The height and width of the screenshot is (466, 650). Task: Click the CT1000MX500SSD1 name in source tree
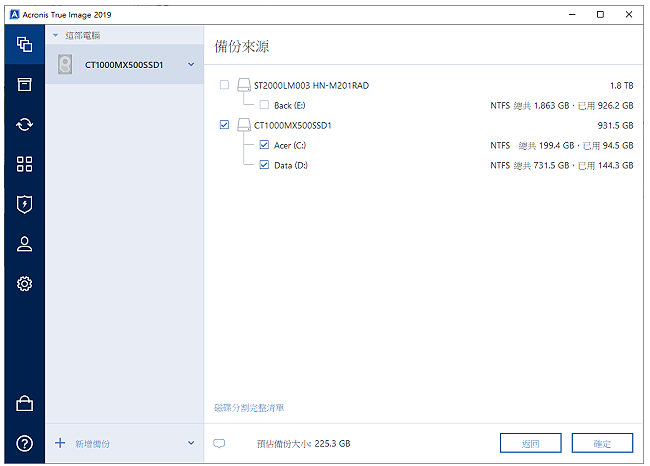coord(293,125)
